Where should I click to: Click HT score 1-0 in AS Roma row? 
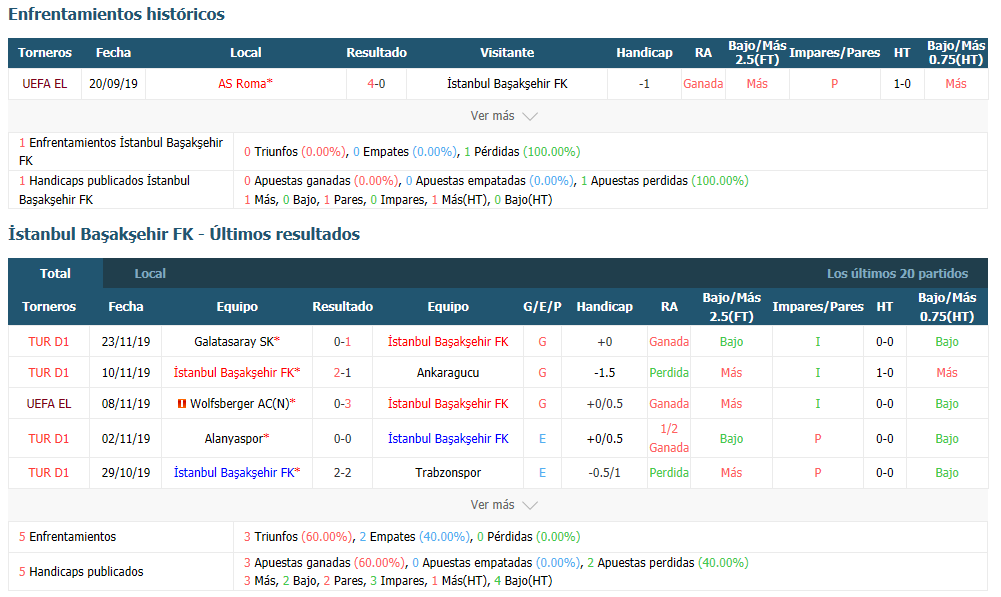click(901, 84)
